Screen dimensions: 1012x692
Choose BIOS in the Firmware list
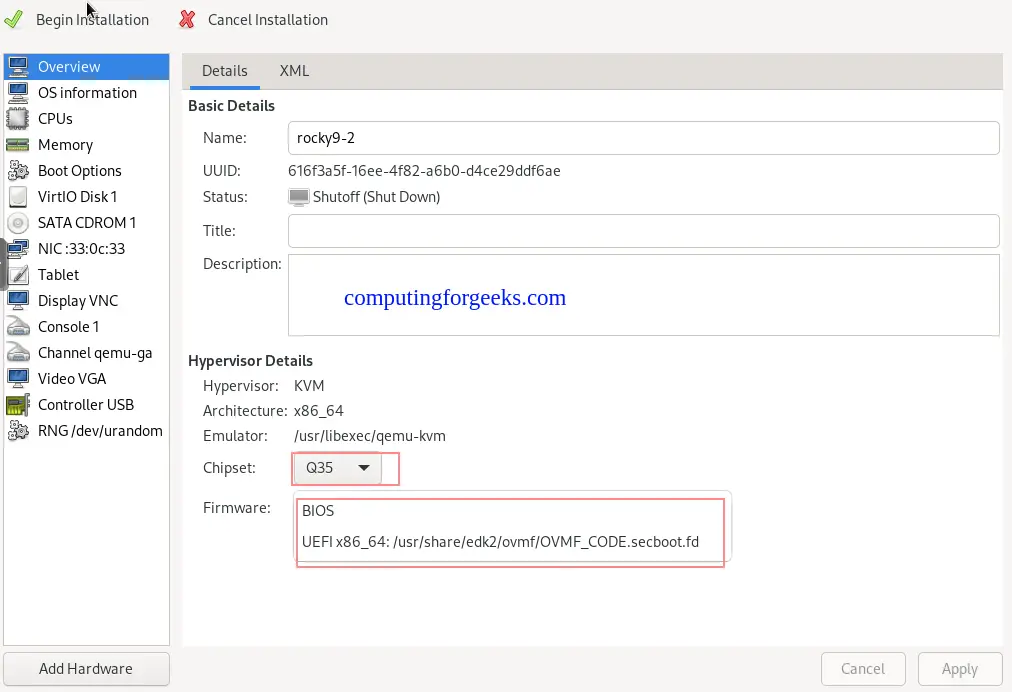point(510,511)
